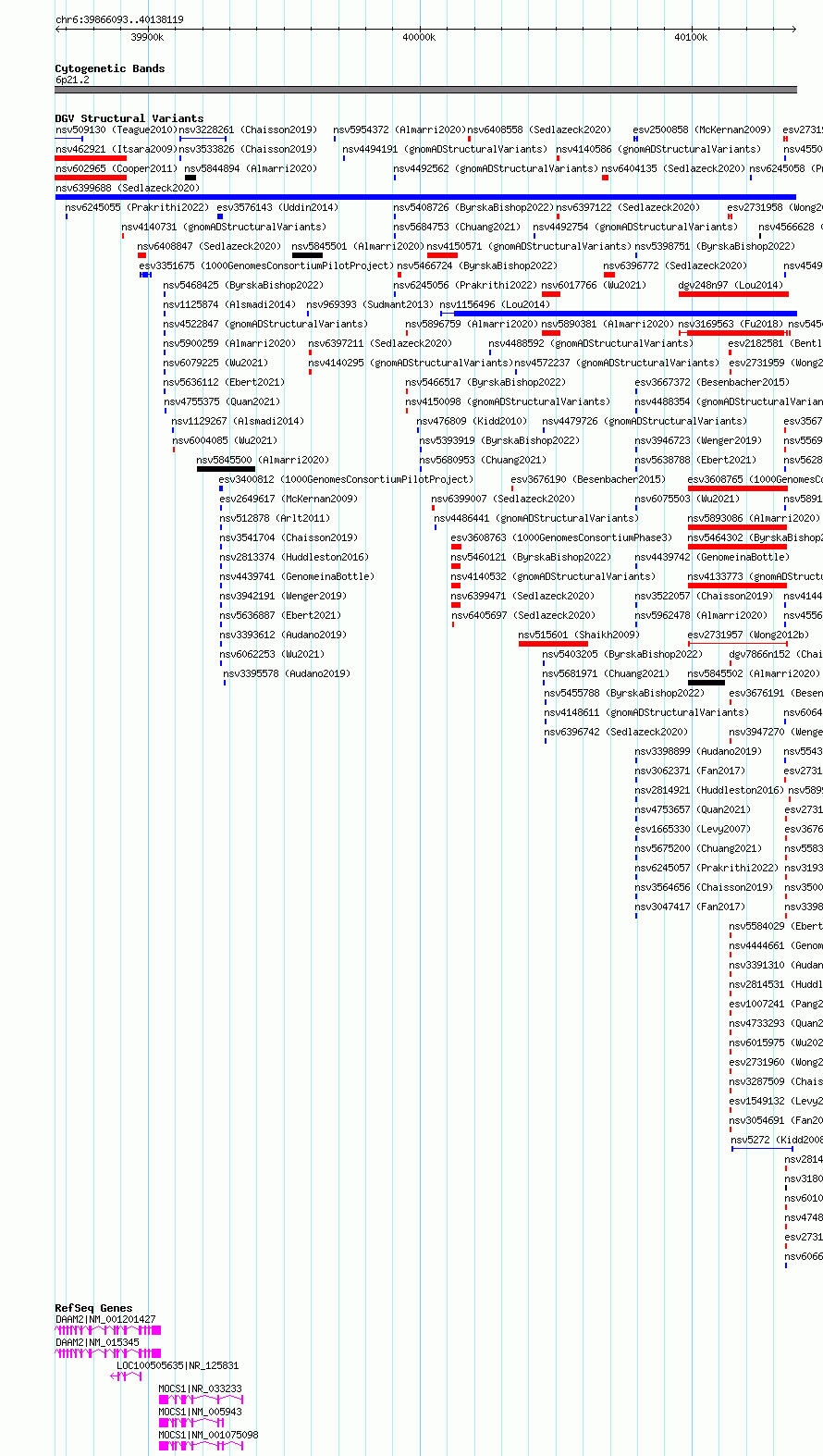Click the RefSeq Genes track title

(x=93, y=1308)
